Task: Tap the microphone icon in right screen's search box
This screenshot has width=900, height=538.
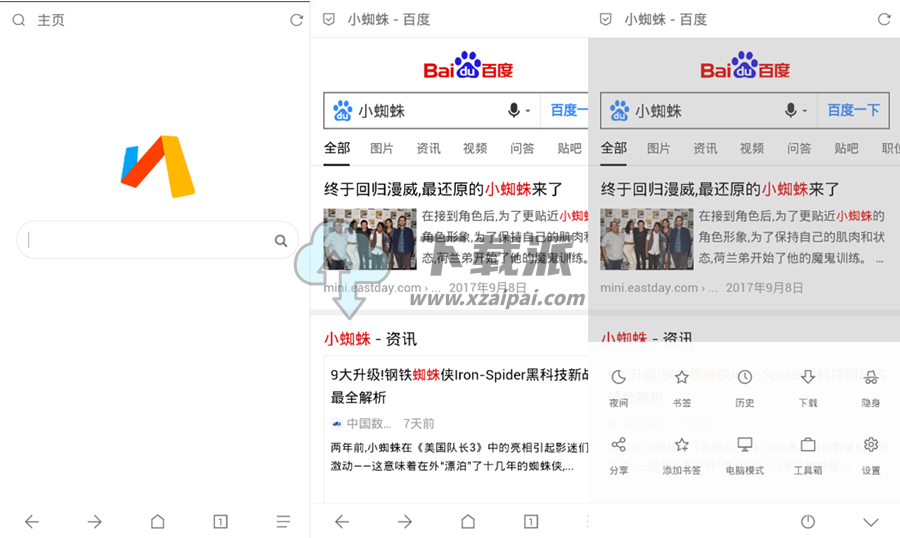Action: click(790, 110)
